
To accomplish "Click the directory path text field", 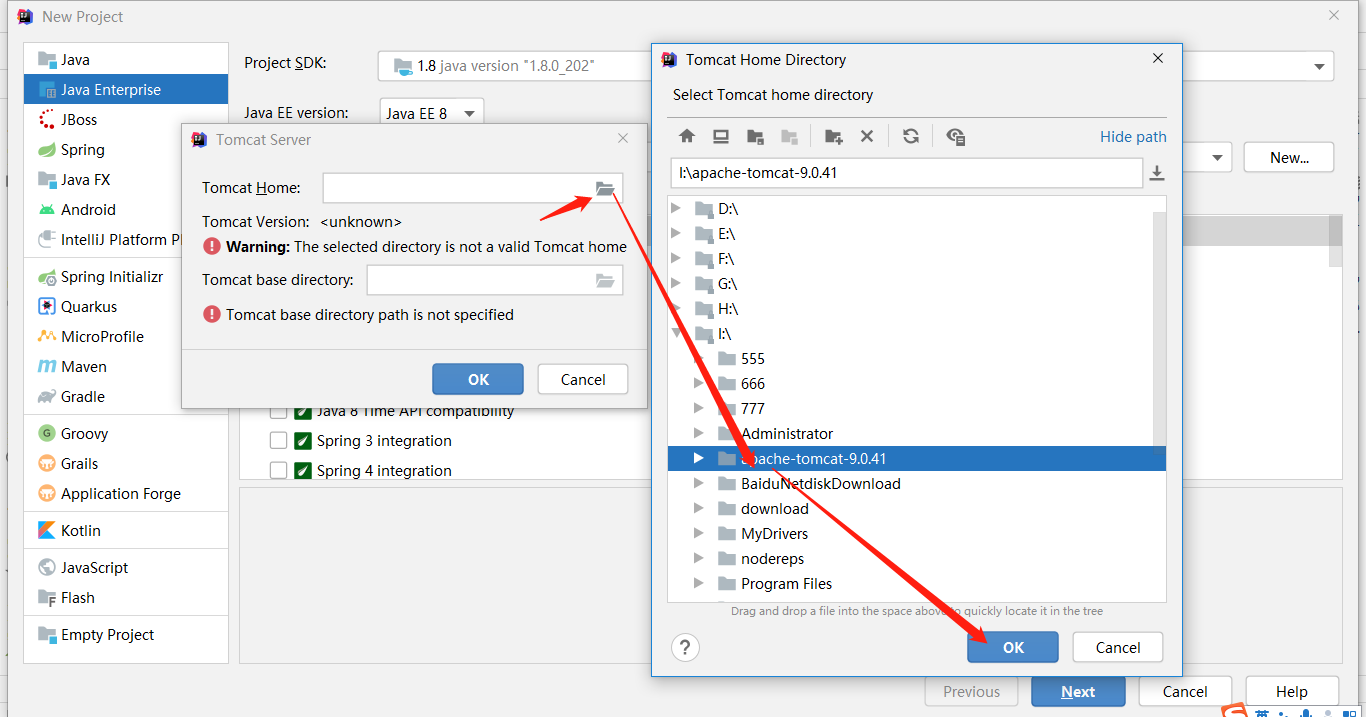I will click(907, 172).
